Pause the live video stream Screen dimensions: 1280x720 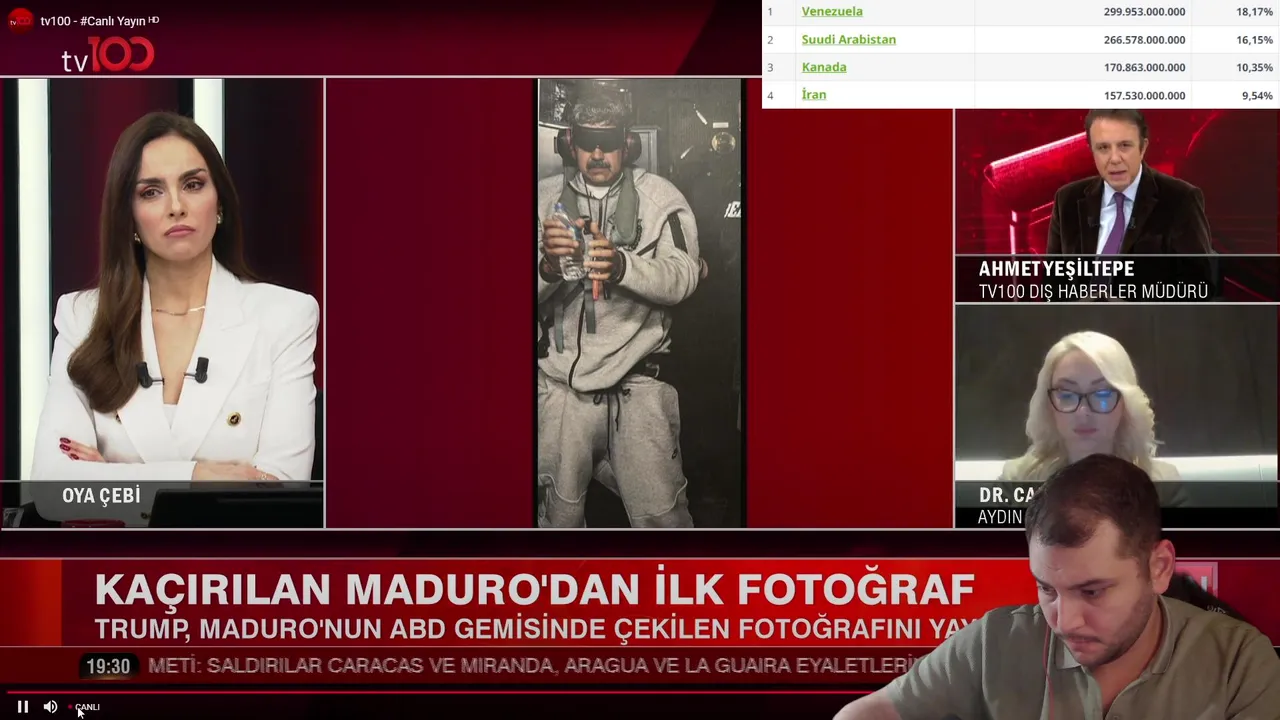[22, 707]
